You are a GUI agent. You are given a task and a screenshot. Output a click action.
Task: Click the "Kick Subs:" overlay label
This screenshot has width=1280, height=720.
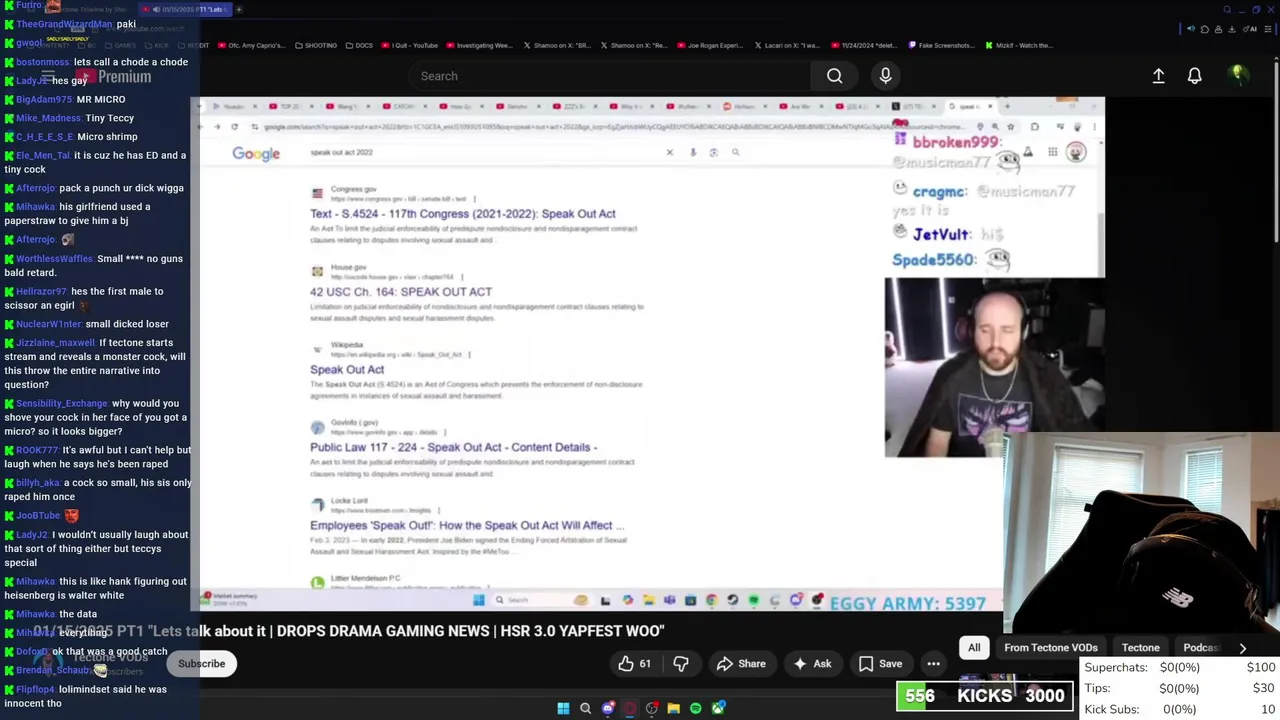1112,709
